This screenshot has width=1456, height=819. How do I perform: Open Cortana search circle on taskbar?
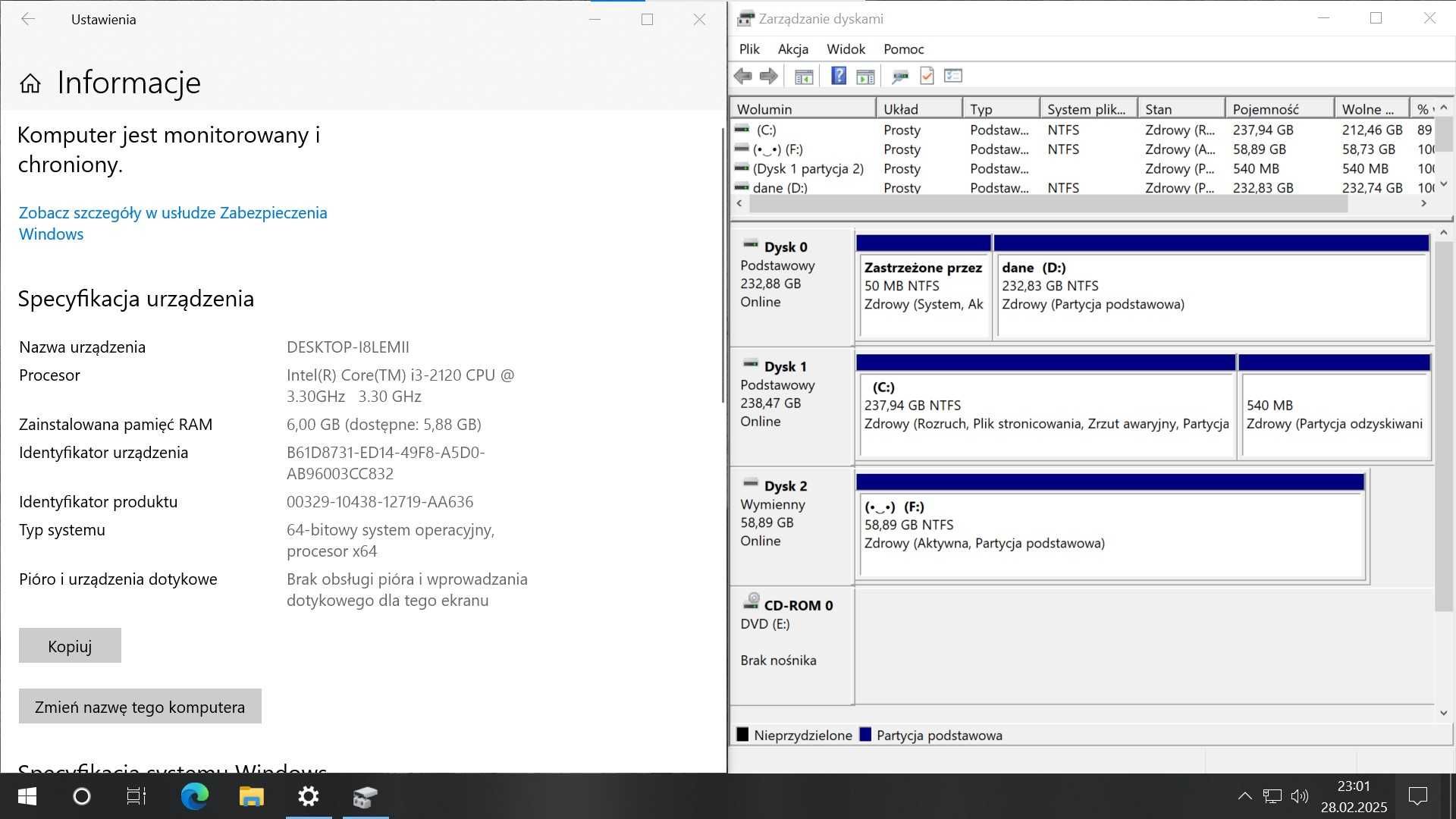click(81, 796)
